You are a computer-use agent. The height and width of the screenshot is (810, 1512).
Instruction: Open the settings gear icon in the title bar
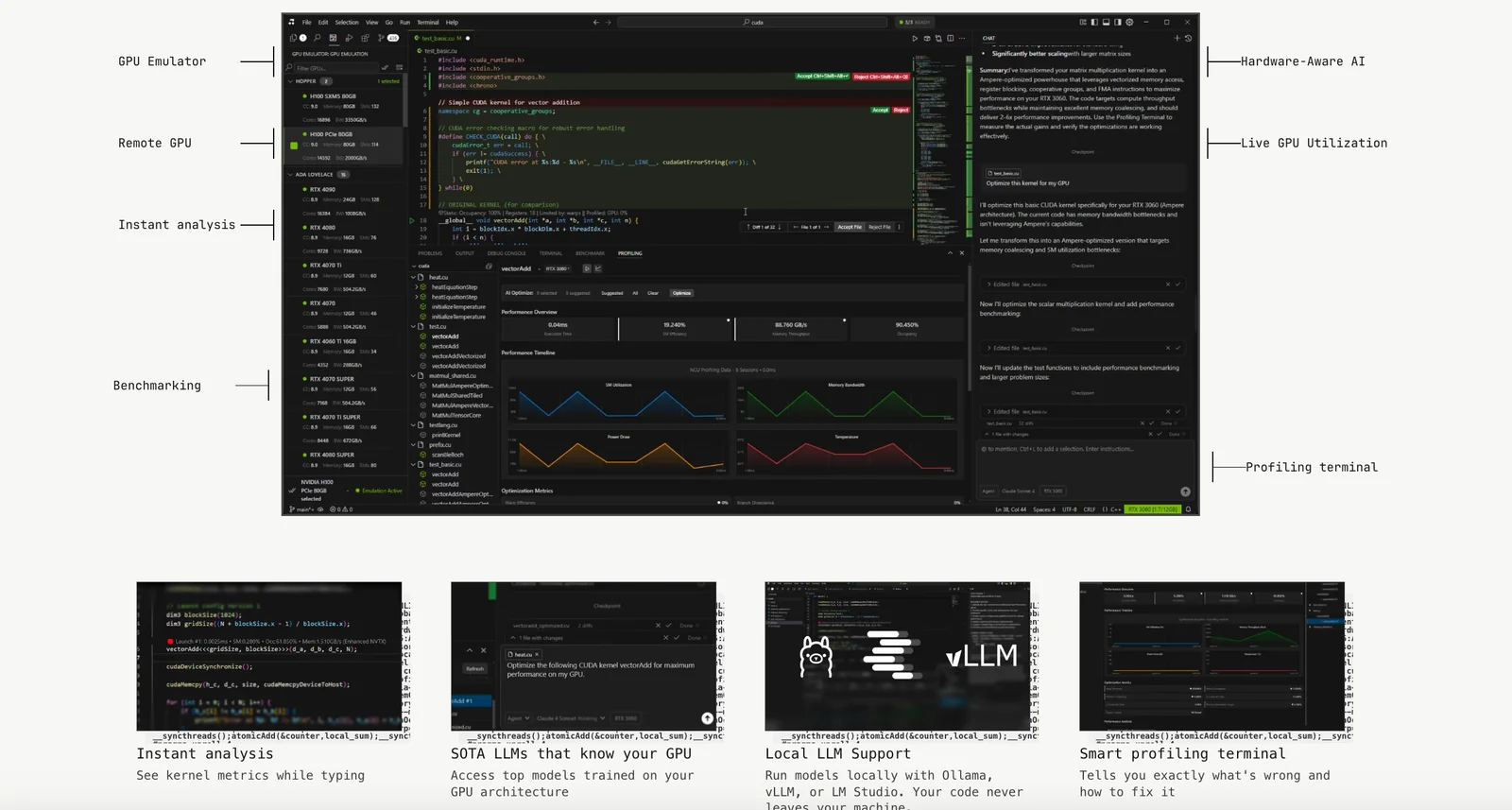[1129, 22]
